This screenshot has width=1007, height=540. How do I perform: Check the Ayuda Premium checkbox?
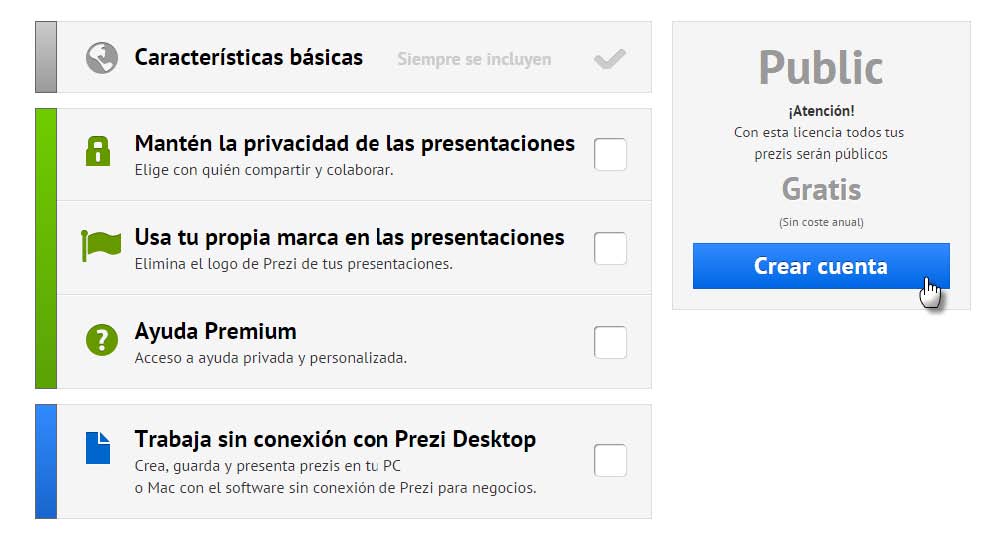[610, 342]
